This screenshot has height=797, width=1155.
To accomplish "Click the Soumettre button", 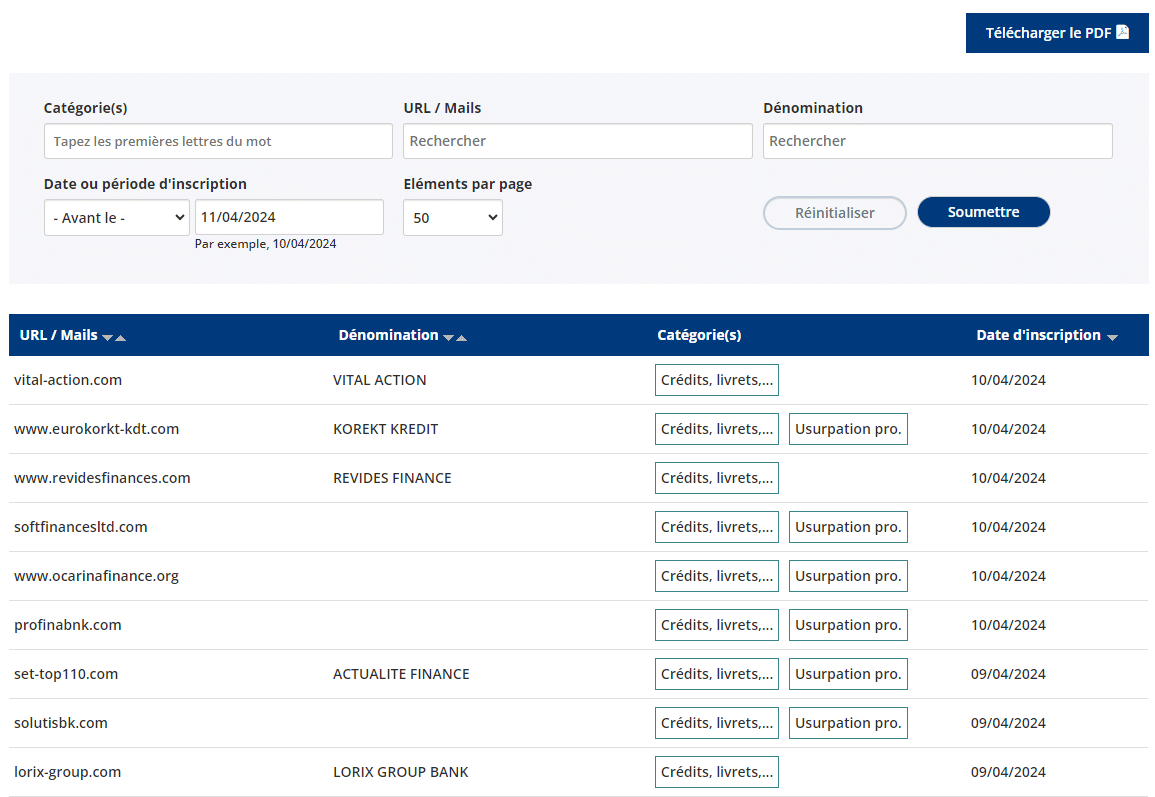I will pos(983,212).
